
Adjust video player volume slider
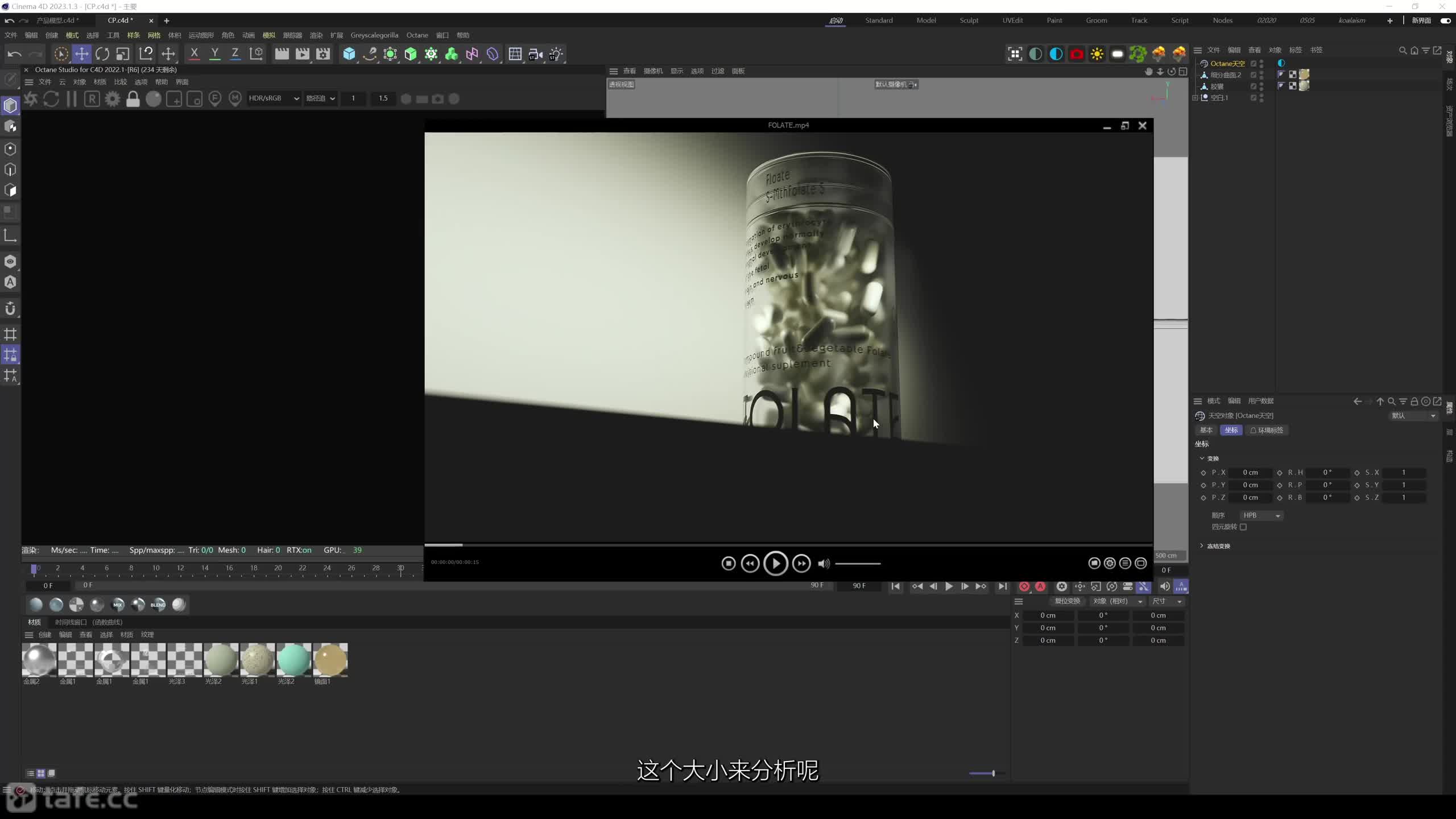click(858, 564)
